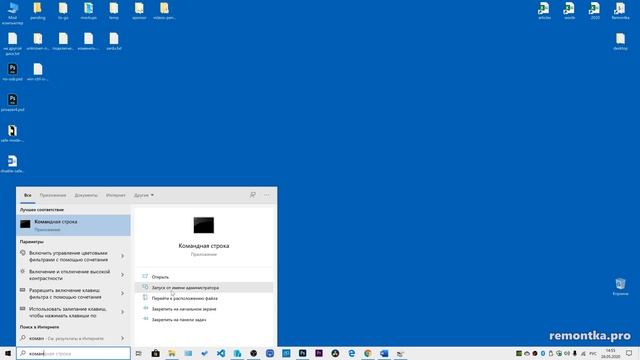Select the Все tab in search panel
This screenshot has width=640, height=360.
click(28, 196)
